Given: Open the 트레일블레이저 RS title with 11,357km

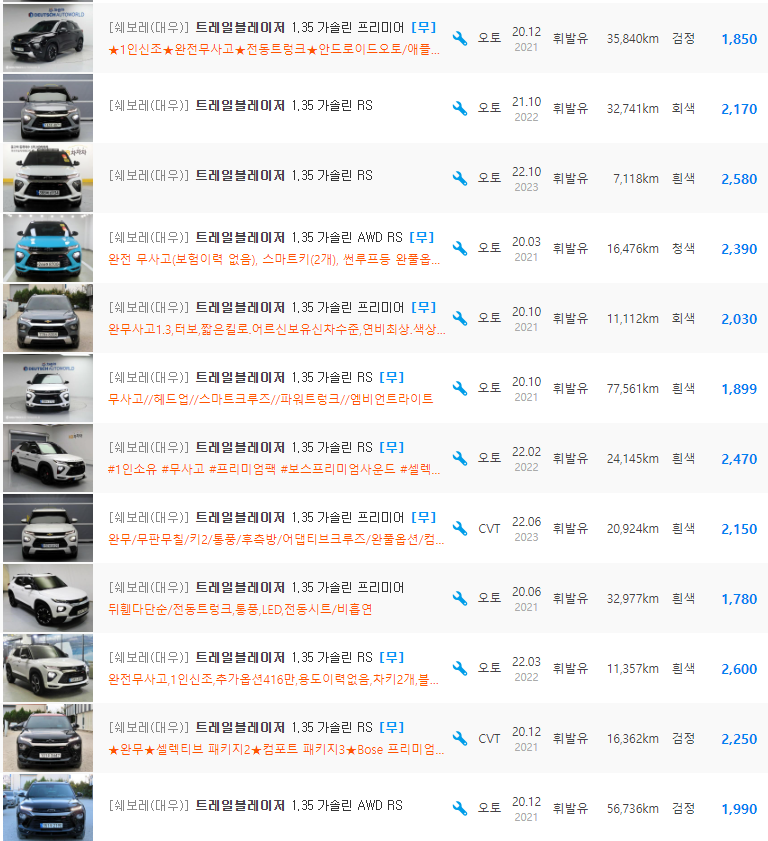Looking at the screenshot, I should (x=241, y=657).
